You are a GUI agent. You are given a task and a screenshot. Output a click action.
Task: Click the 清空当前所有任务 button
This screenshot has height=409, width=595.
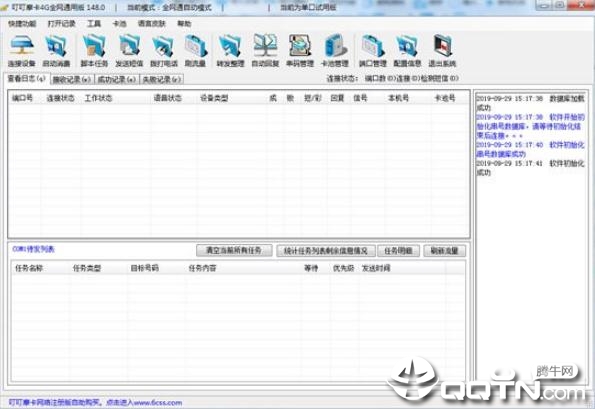point(234,250)
